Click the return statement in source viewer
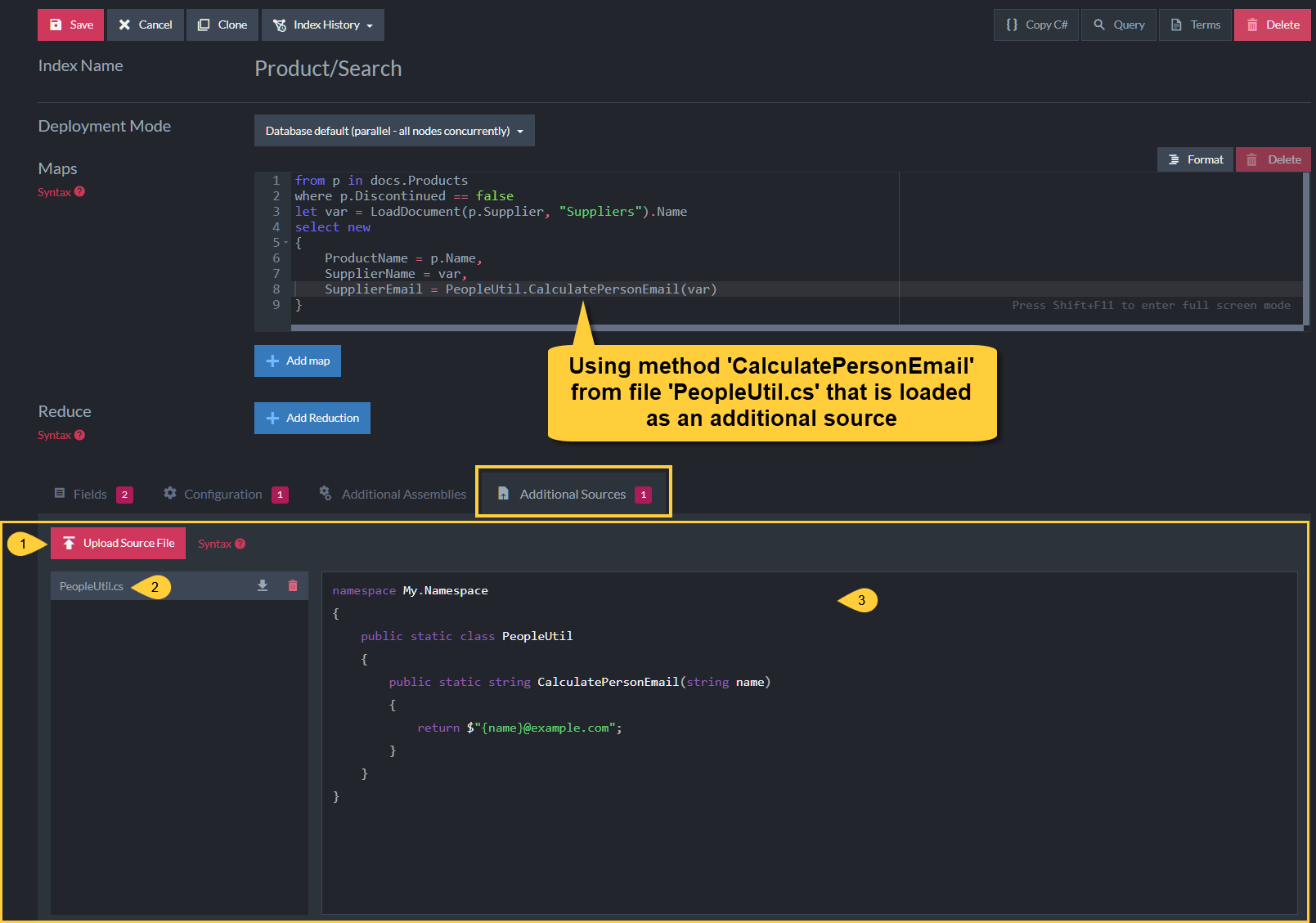Screen dimensions: 1316x923 (519, 728)
